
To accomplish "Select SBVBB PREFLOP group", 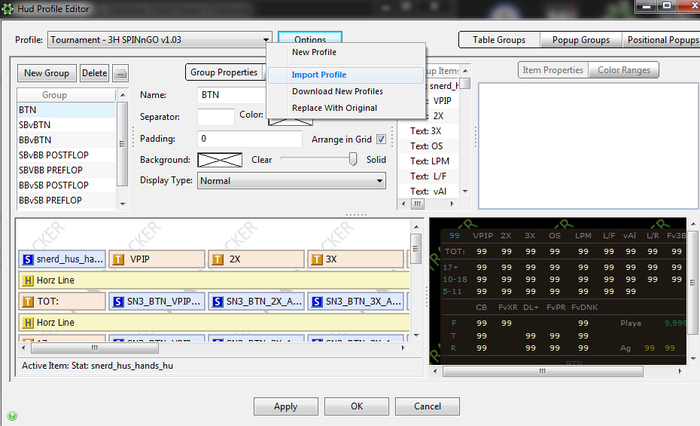I will tap(66, 170).
